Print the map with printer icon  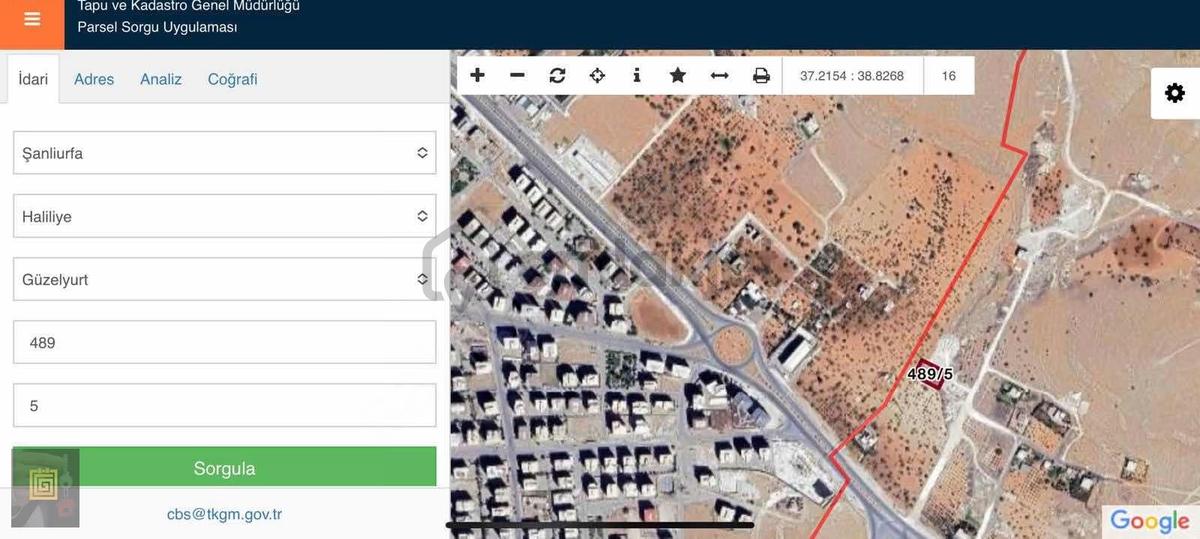tap(761, 75)
